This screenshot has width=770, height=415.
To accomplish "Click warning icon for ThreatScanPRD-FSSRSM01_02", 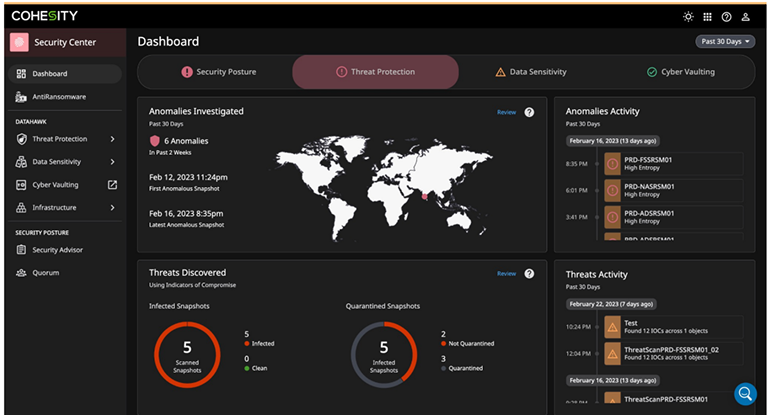I will click(x=612, y=354).
